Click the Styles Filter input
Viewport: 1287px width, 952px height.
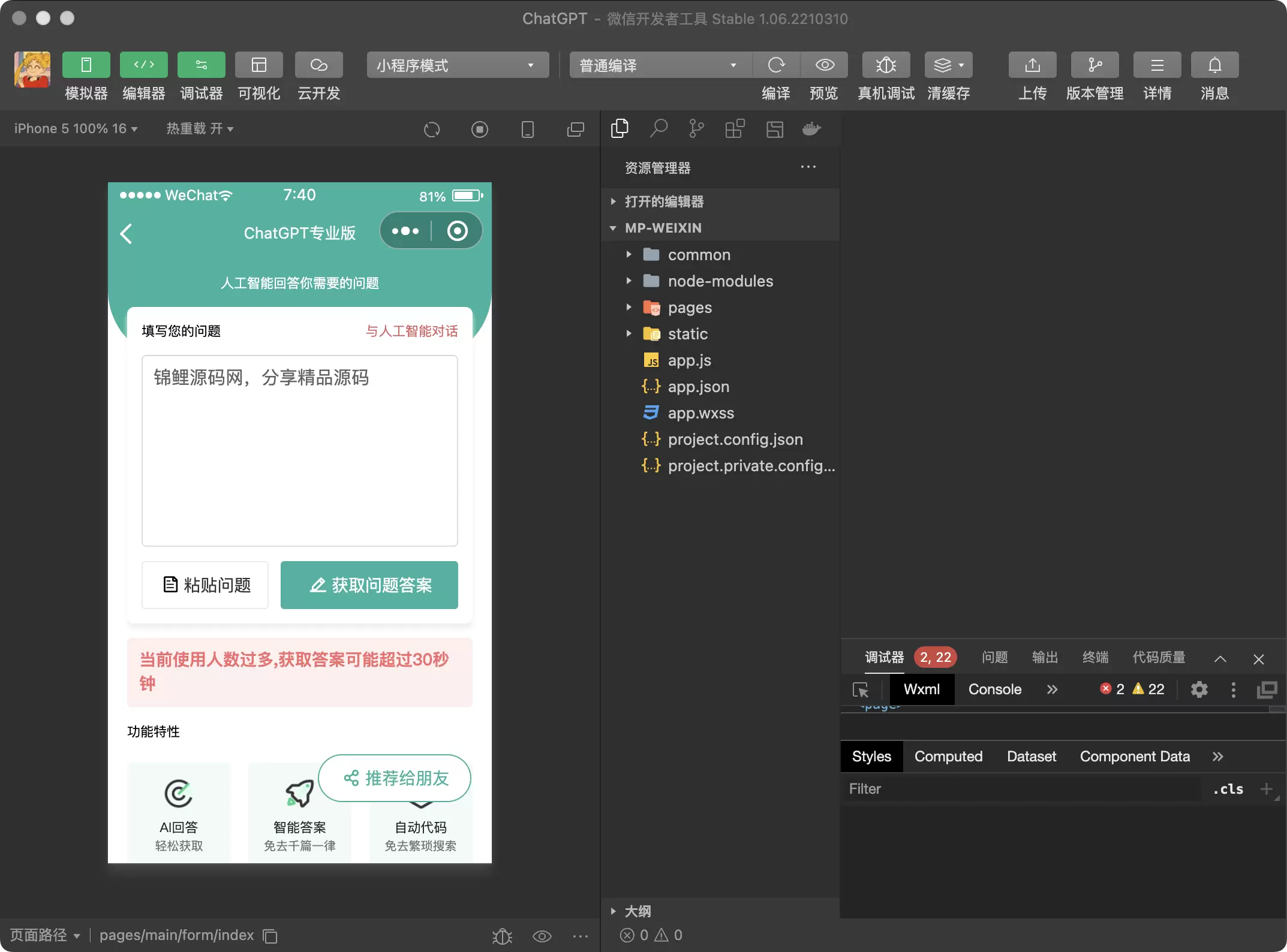coord(1022,789)
